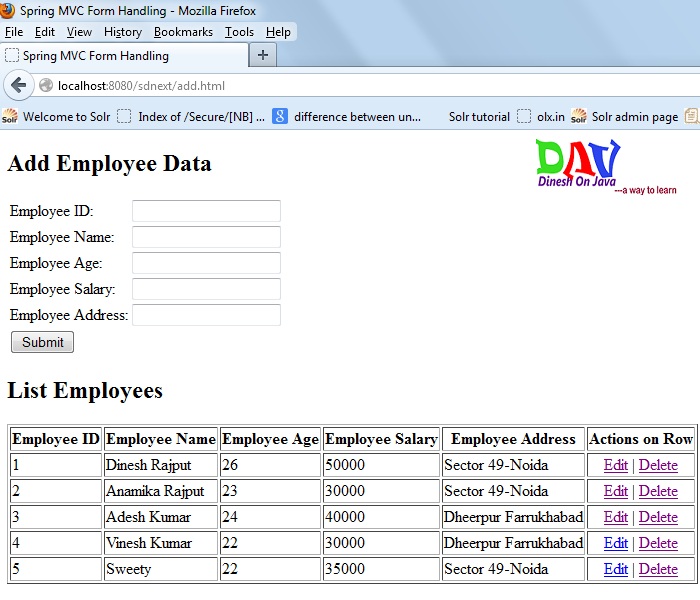Click the Dinesh On Java logo
The height and width of the screenshot is (600, 700).
(606, 167)
